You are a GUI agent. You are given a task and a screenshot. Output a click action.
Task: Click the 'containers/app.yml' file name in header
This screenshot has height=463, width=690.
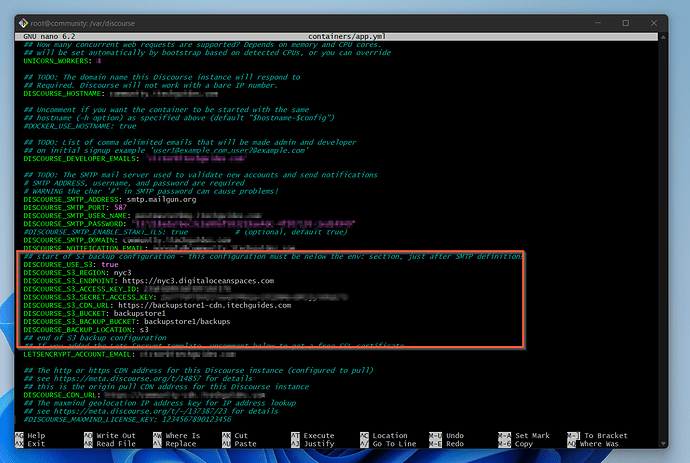click(347, 37)
